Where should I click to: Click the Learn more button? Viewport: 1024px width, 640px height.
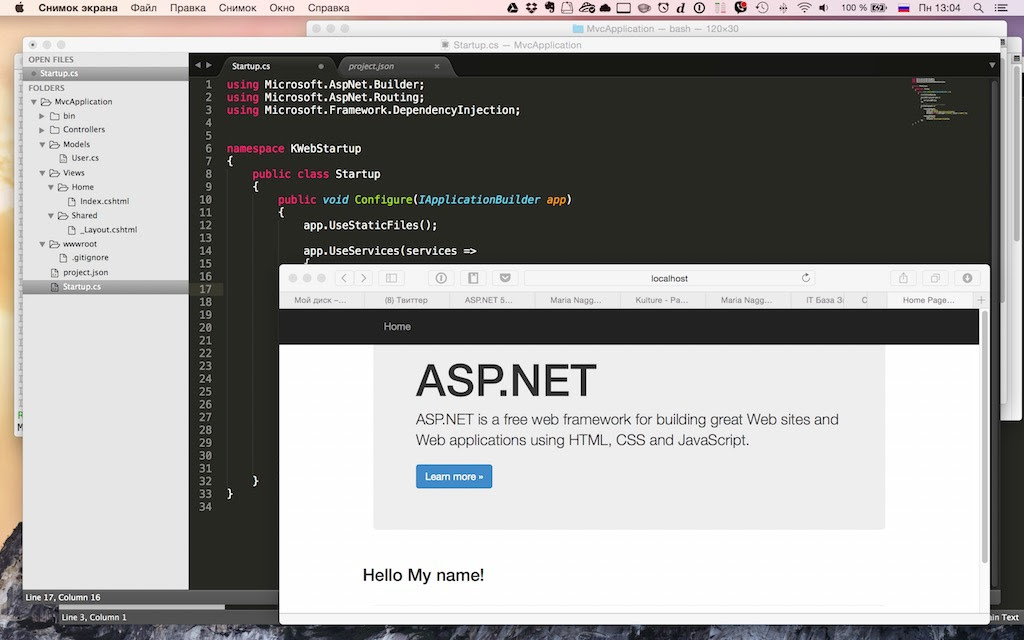(454, 476)
